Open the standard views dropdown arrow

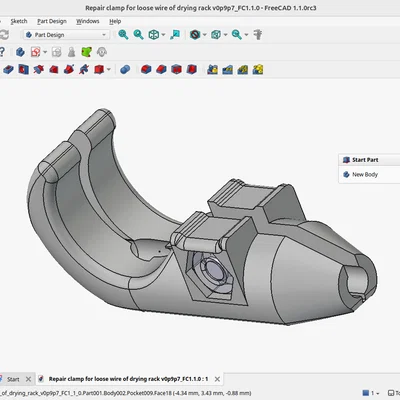(163, 35)
